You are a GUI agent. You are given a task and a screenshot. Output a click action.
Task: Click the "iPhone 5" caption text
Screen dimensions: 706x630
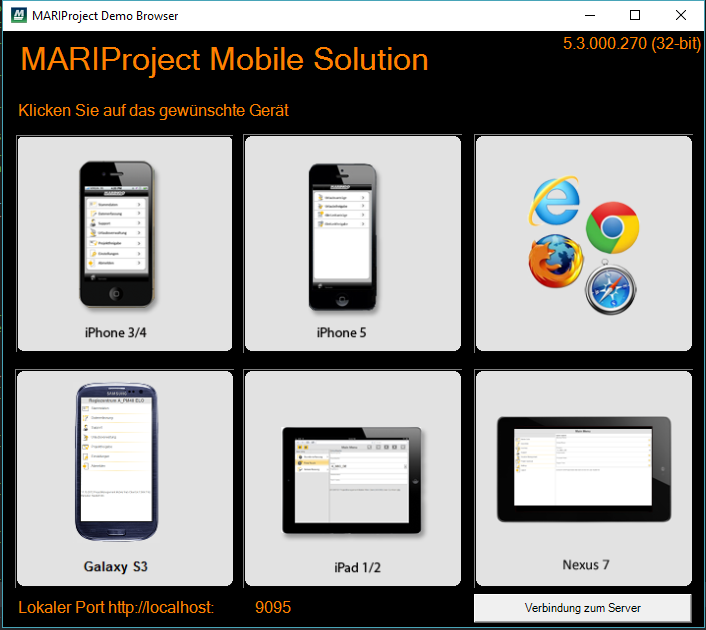[x=342, y=333]
